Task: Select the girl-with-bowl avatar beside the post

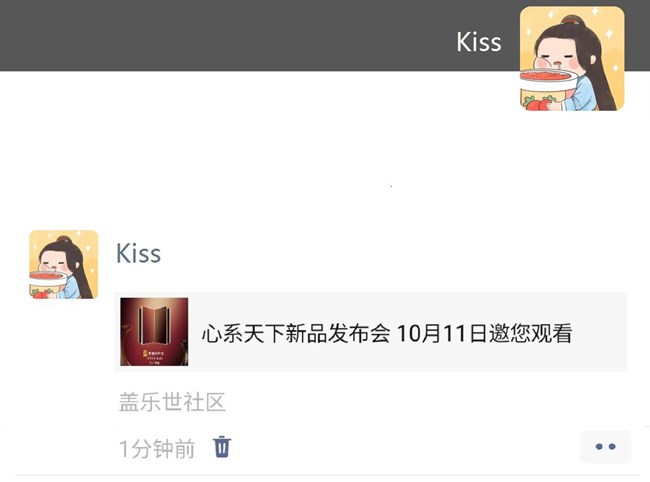Action: 63,264
